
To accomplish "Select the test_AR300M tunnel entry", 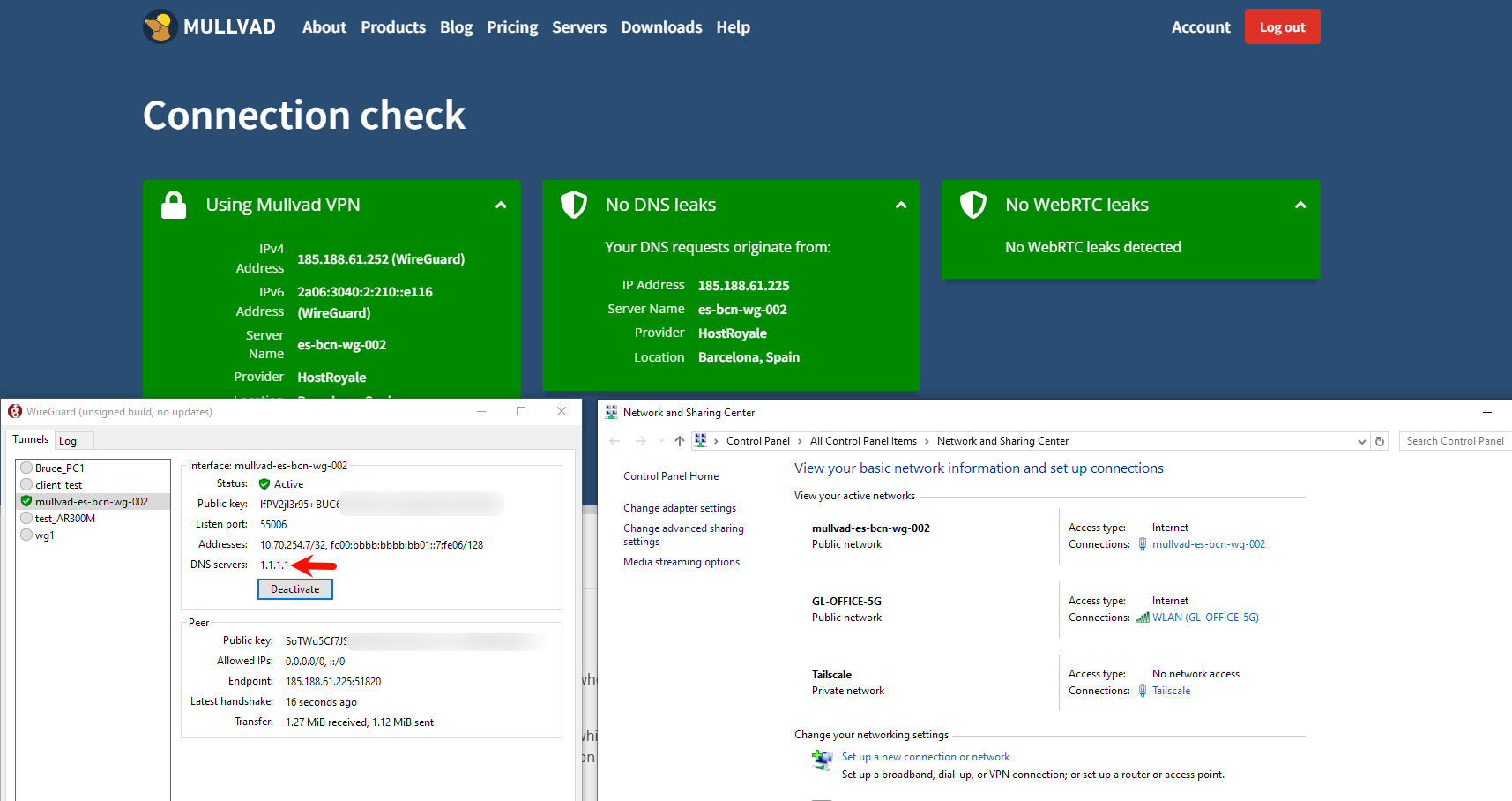I will 64,519.
